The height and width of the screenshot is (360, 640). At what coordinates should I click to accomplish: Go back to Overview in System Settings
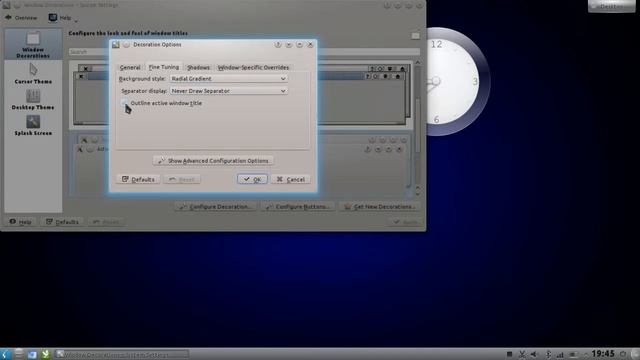[21, 18]
